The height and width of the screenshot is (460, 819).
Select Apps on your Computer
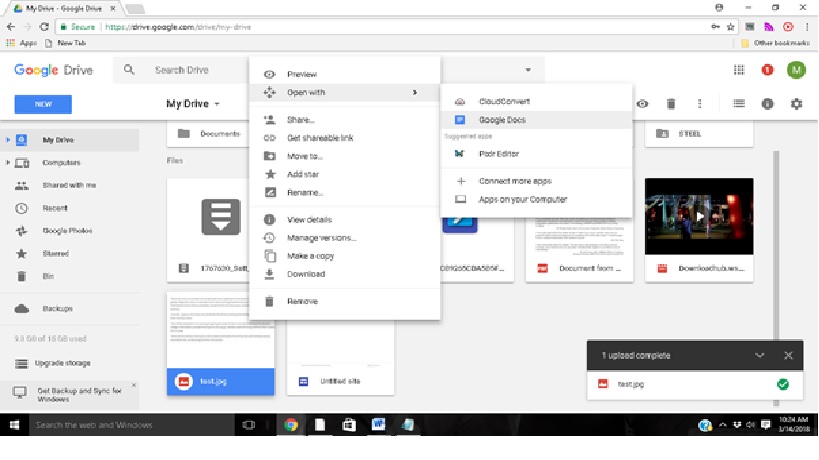(x=536, y=199)
